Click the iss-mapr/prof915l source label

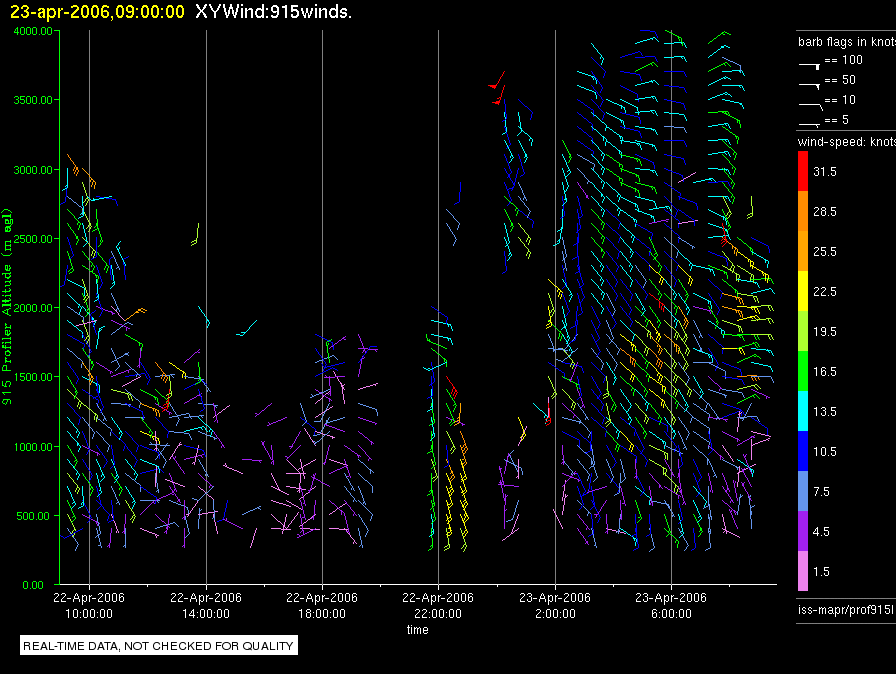[x=844, y=608]
